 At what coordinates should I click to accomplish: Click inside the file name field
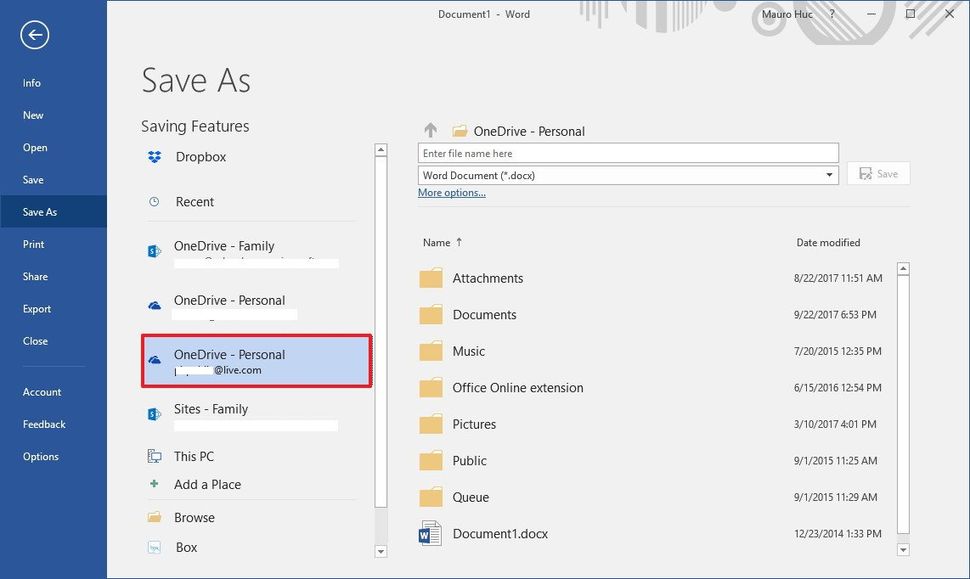click(627, 151)
